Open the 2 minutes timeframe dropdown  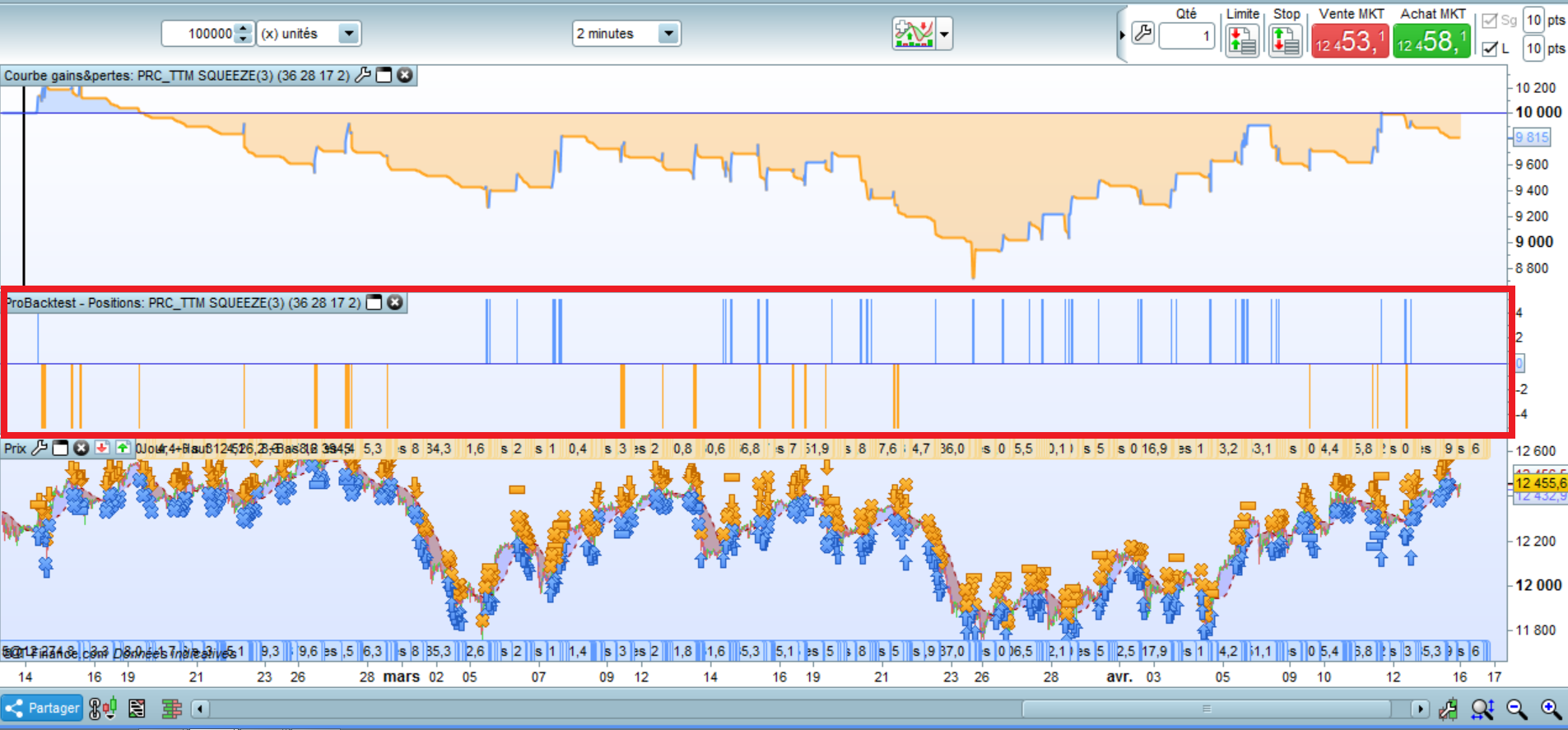pos(668,34)
